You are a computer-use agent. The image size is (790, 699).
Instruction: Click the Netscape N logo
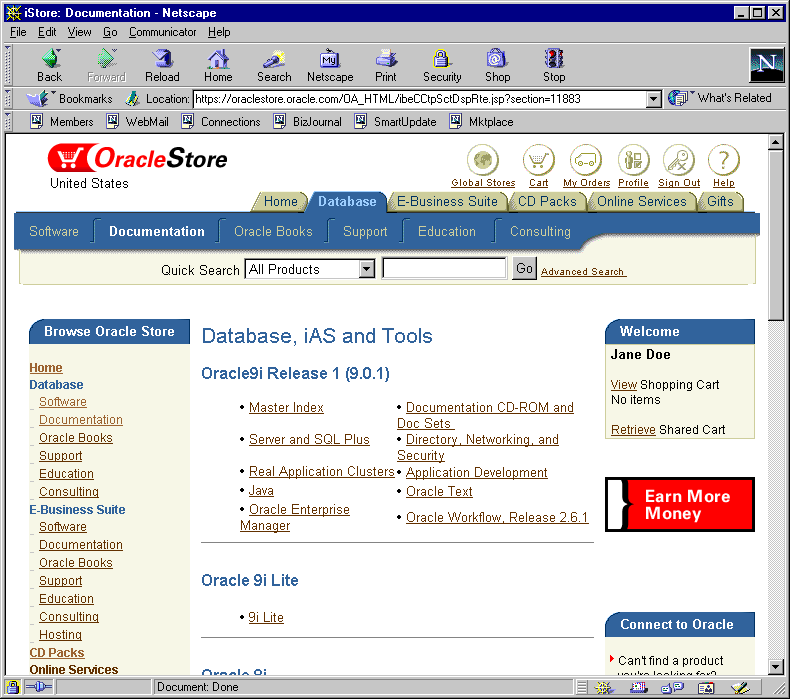click(766, 65)
